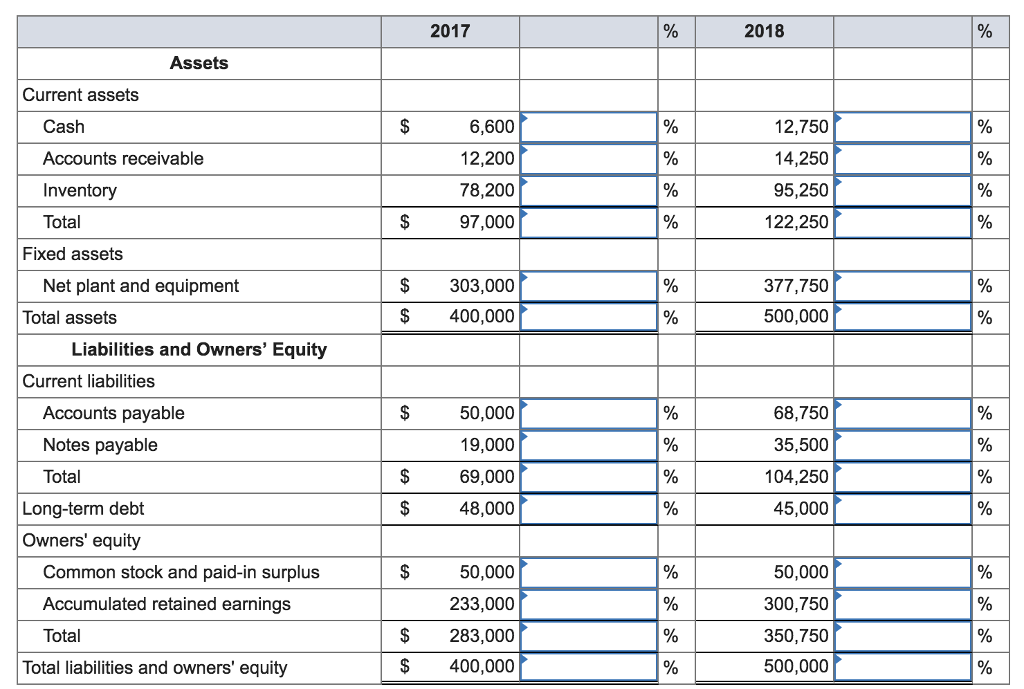Click the 2018 Cash percentage input field
1024x689 pixels.
(x=903, y=127)
